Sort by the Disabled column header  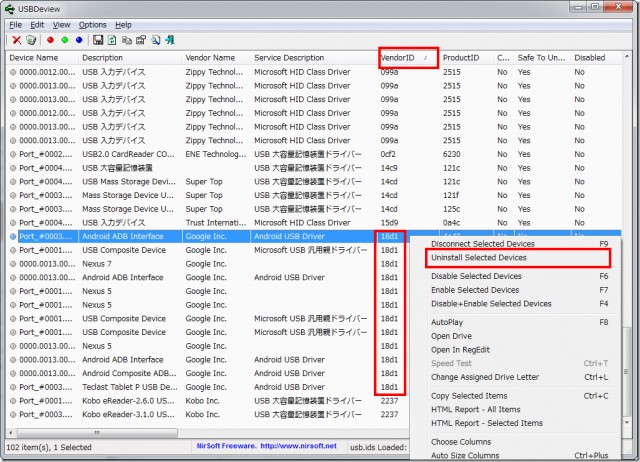[x=596, y=58]
